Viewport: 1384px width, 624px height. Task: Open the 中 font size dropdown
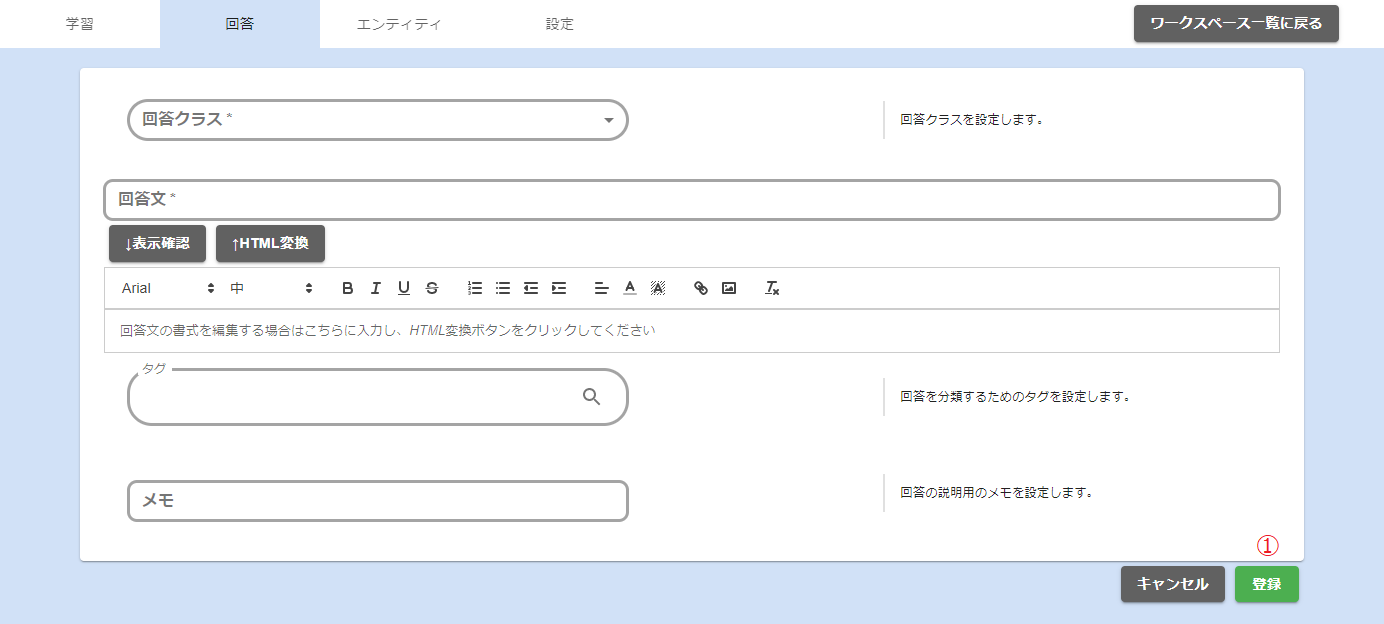(x=272, y=288)
